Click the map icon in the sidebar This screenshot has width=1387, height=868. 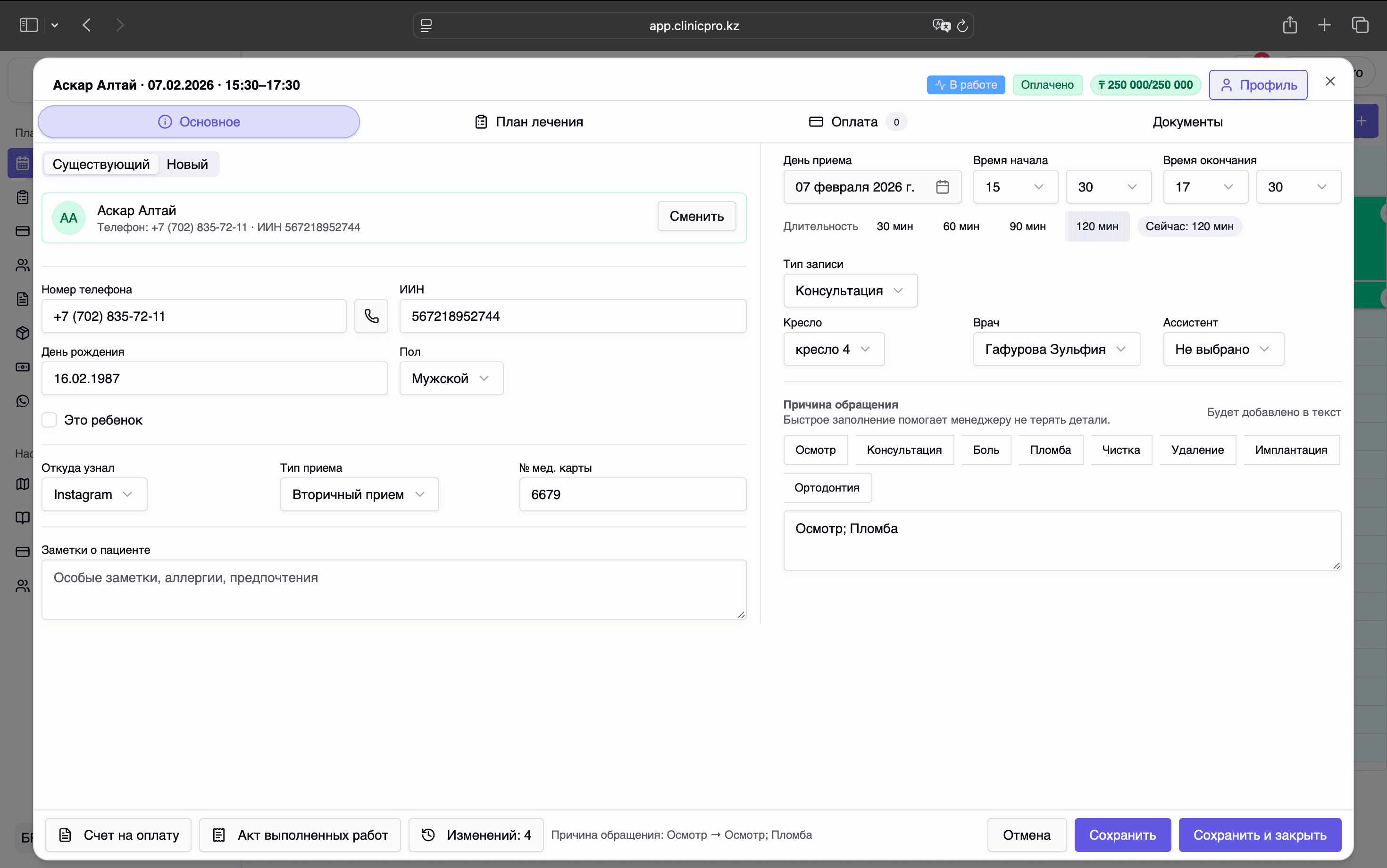pyautogui.click(x=22, y=484)
